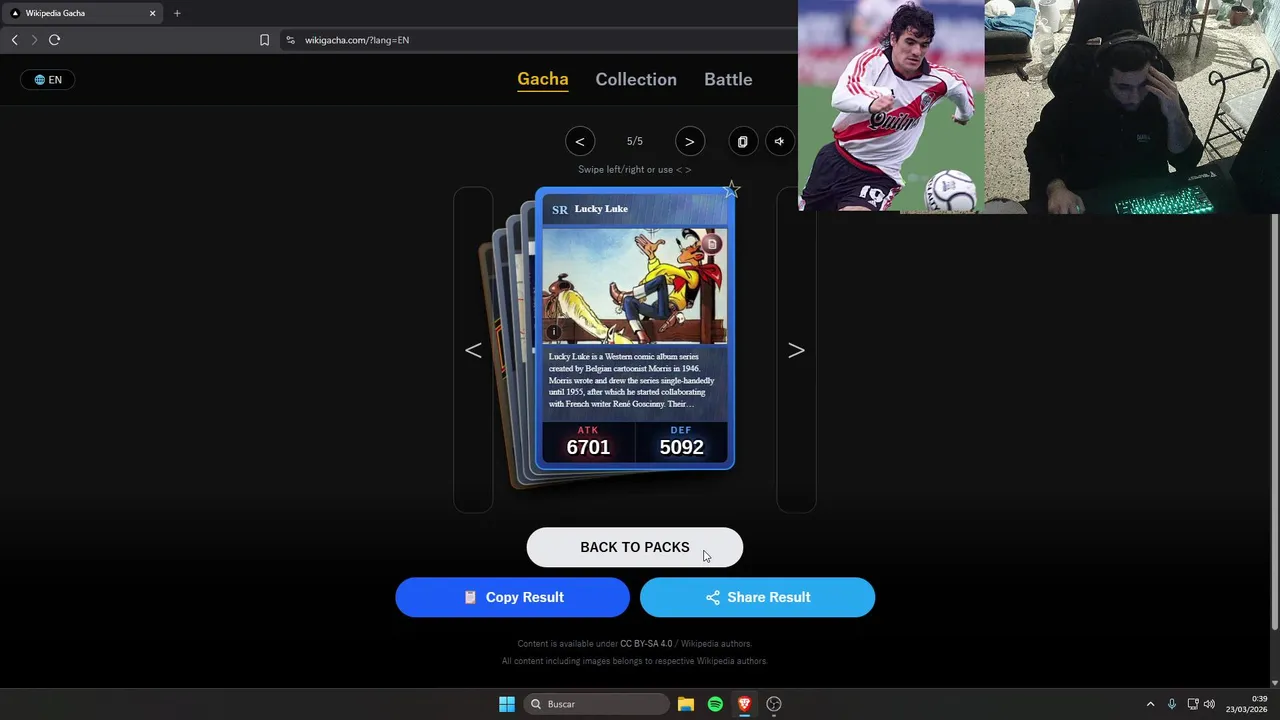Screen dimensions: 1280x720
Task: Open Spotify from the taskbar
Action: tap(715, 704)
